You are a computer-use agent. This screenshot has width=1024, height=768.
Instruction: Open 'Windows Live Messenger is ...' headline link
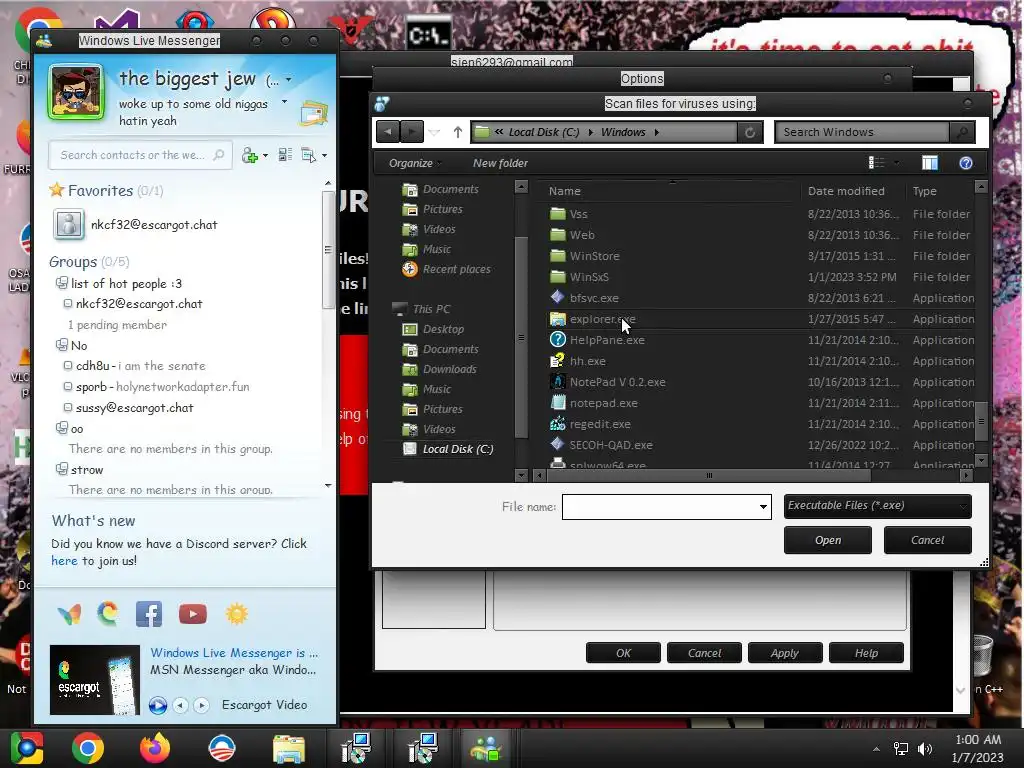[x=234, y=653]
